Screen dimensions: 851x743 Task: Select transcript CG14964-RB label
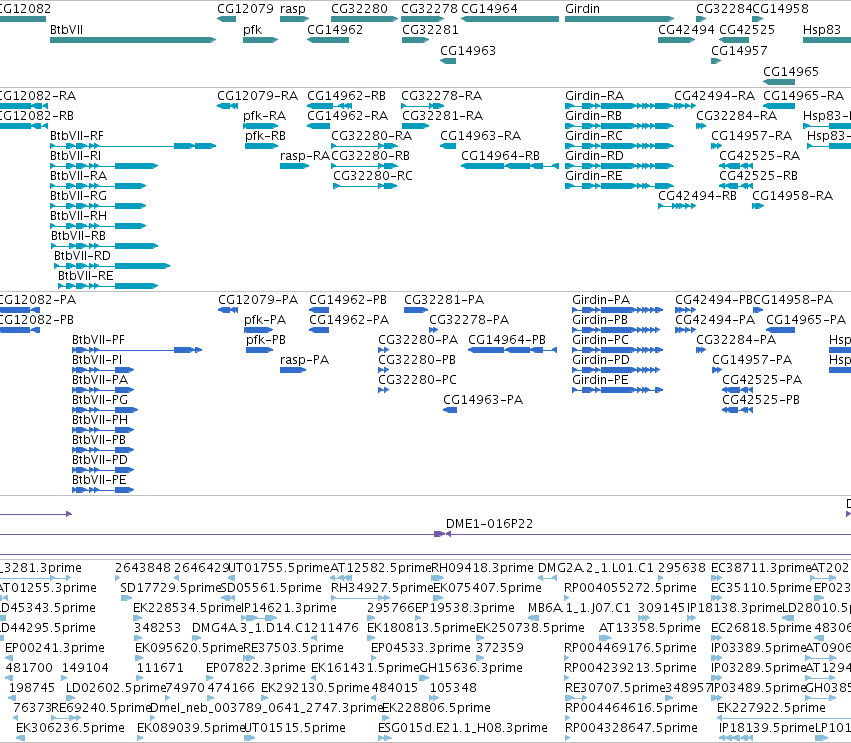(500, 156)
